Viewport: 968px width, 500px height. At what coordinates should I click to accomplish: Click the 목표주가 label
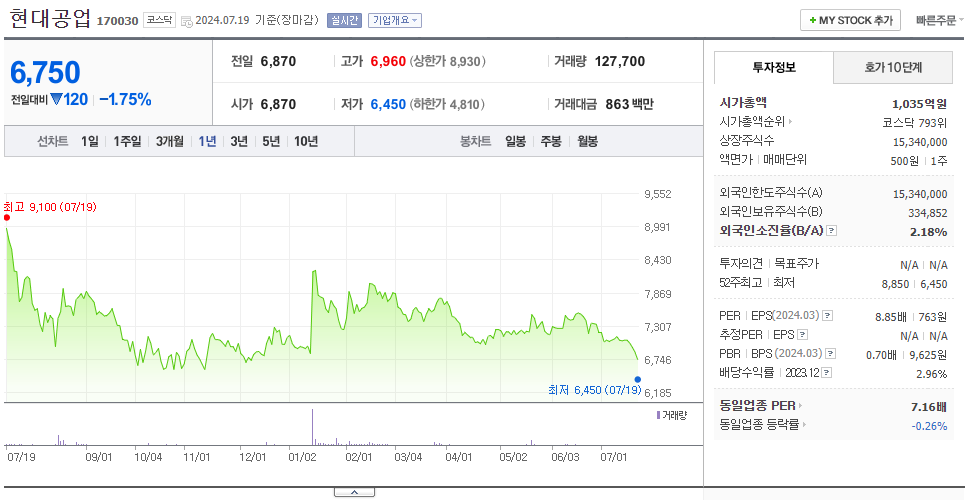(796, 264)
